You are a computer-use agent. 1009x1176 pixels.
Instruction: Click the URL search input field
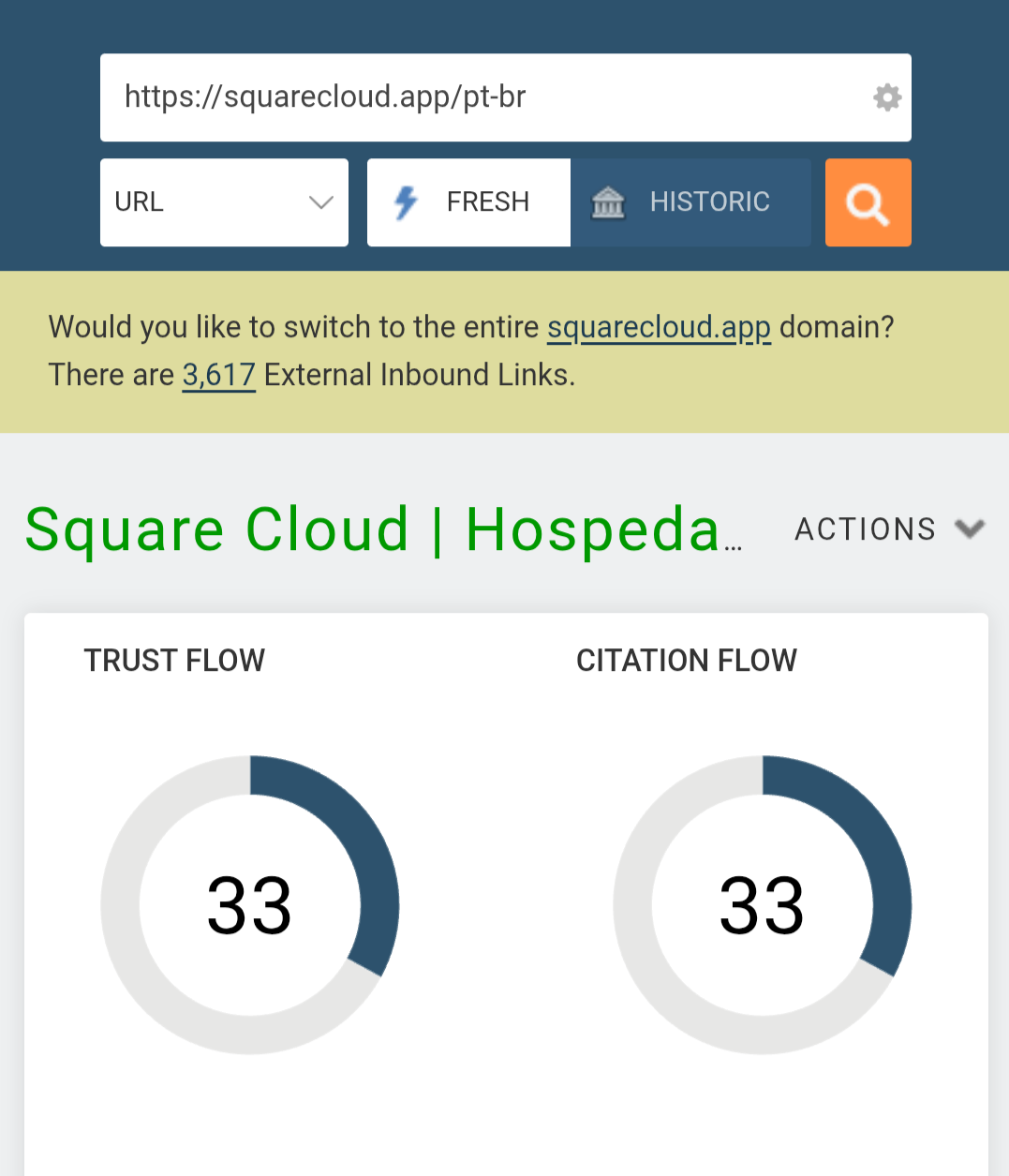click(x=487, y=97)
